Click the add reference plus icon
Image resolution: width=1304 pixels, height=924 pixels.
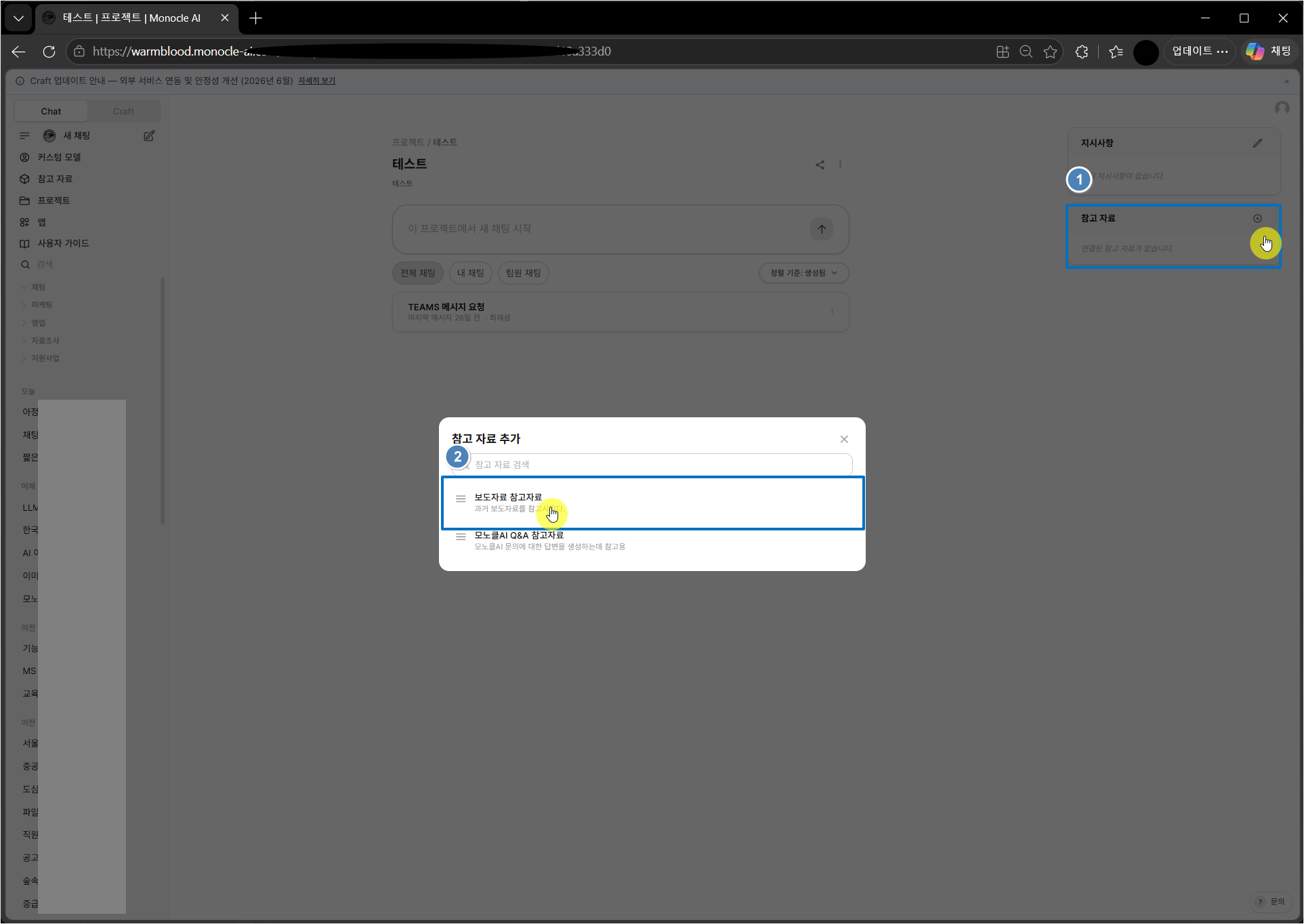click(1257, 218)
